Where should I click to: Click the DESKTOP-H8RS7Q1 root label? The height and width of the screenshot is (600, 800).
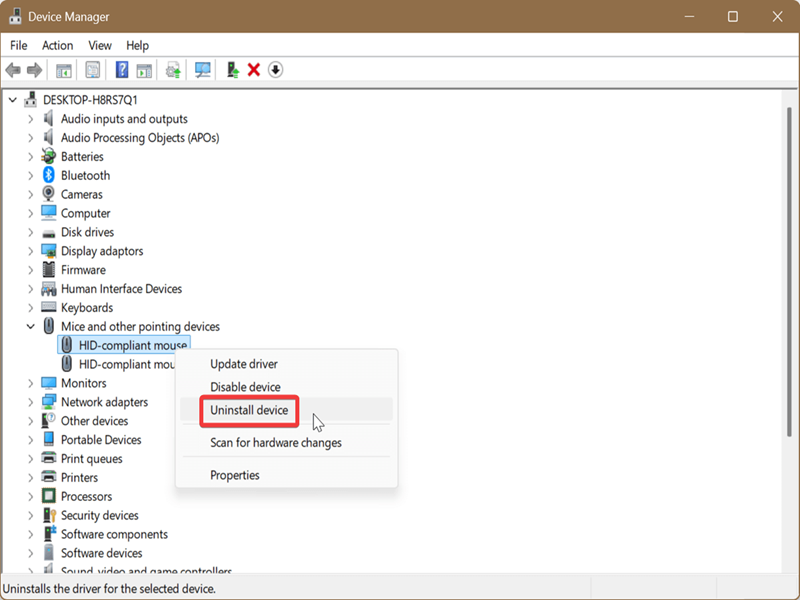coord(90,100)
